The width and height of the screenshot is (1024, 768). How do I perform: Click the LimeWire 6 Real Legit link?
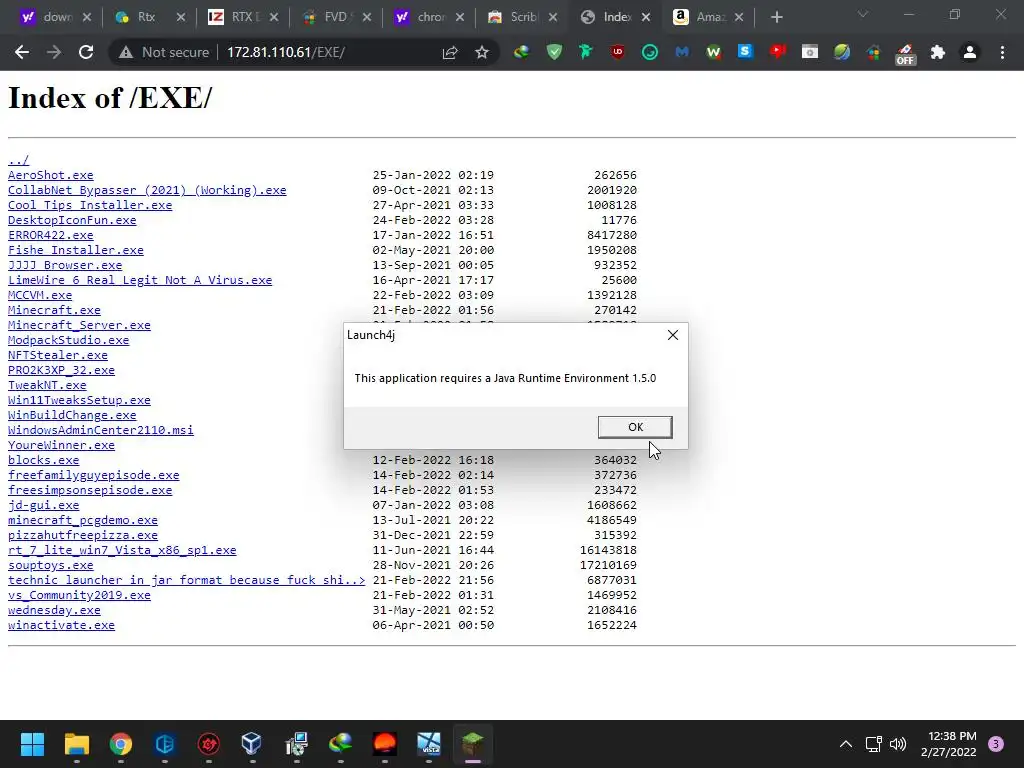click(140, 280)
